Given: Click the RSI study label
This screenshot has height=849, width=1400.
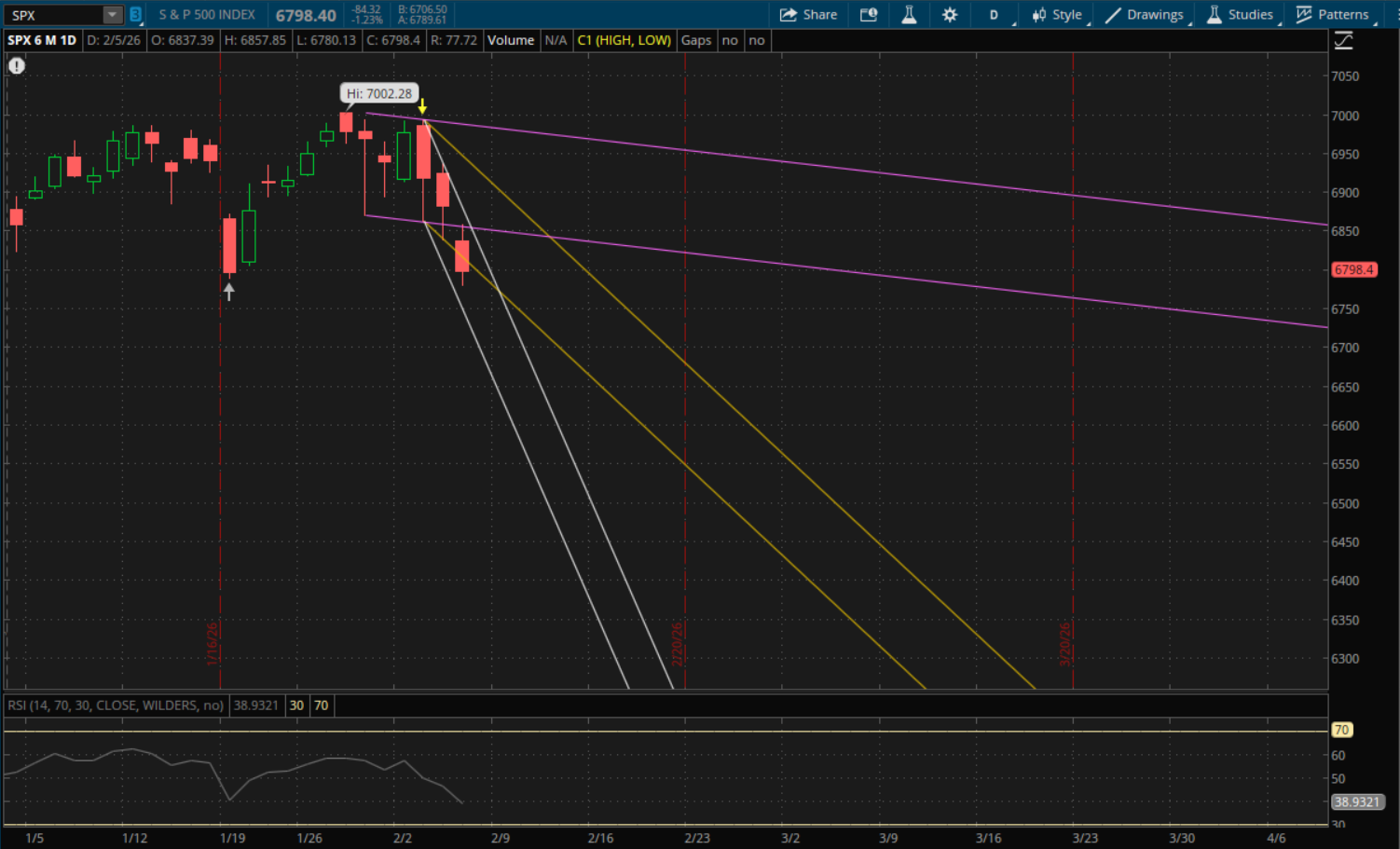Looking at the screenshot, I should 116,705.
